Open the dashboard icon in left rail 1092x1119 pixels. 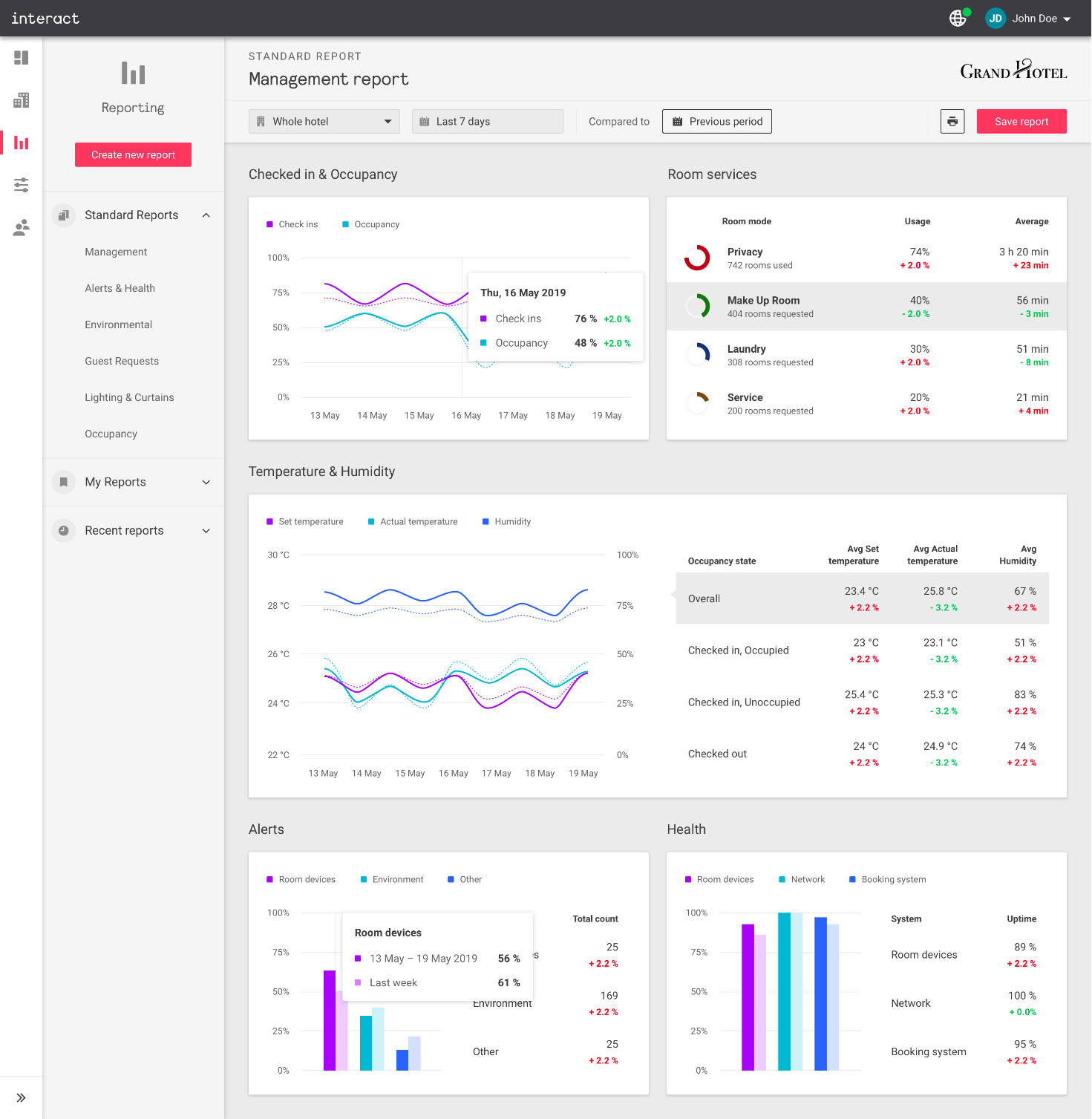tap(21, 58)
